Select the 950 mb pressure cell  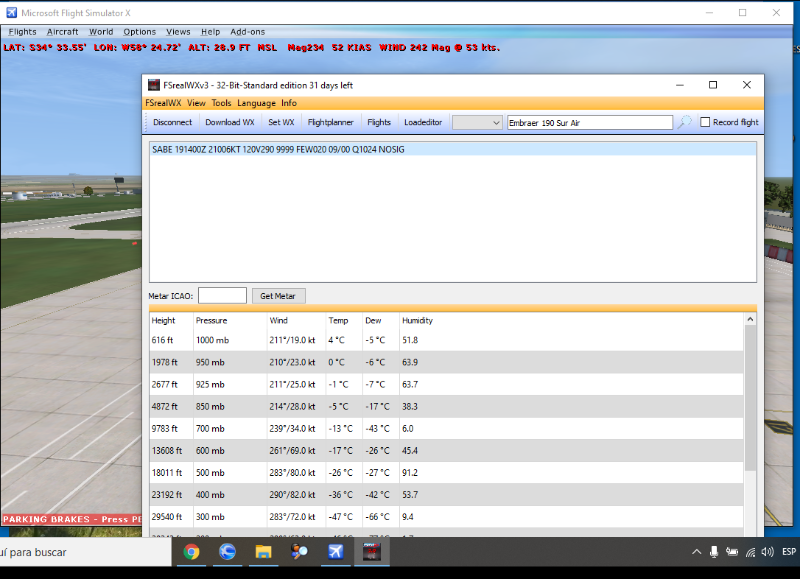(210, 362)
